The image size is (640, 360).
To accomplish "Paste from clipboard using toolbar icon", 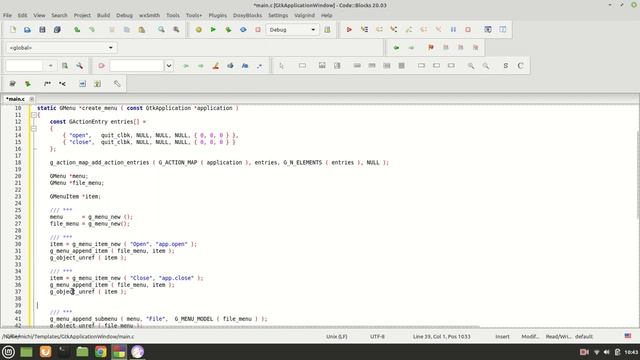I will click(x=142, y=29).
